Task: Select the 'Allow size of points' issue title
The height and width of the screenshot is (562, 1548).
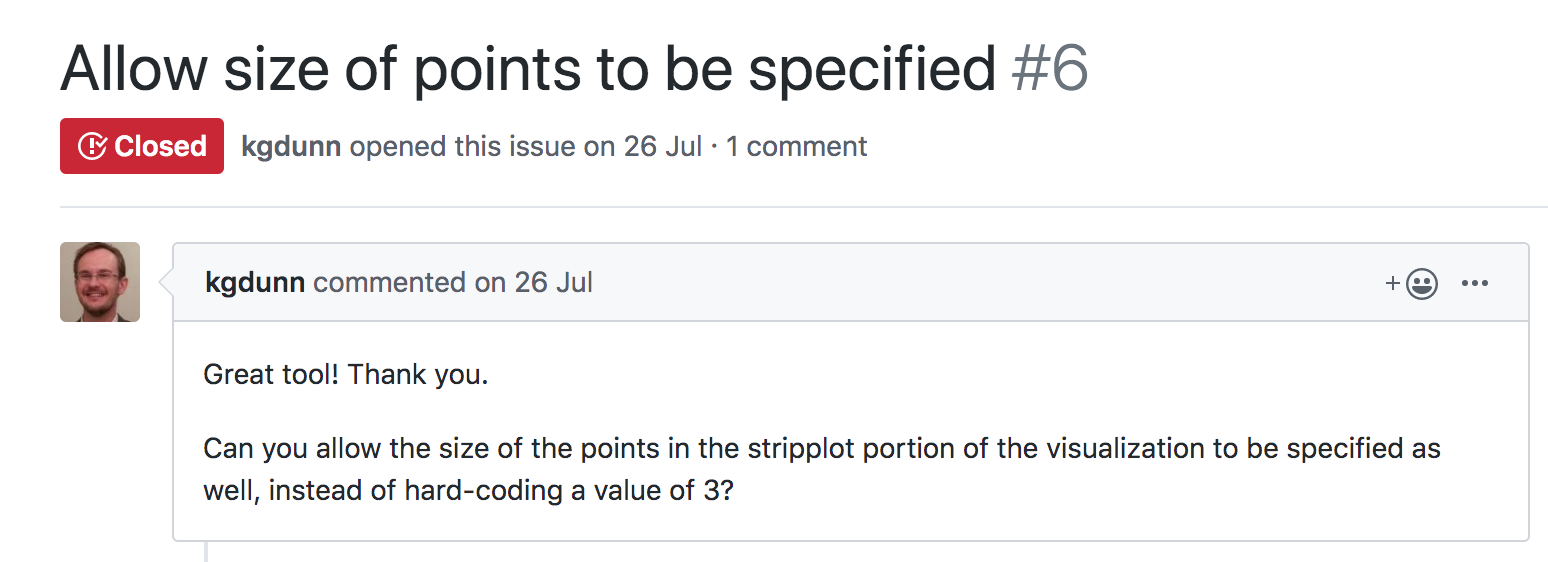Action: point(528,70)
